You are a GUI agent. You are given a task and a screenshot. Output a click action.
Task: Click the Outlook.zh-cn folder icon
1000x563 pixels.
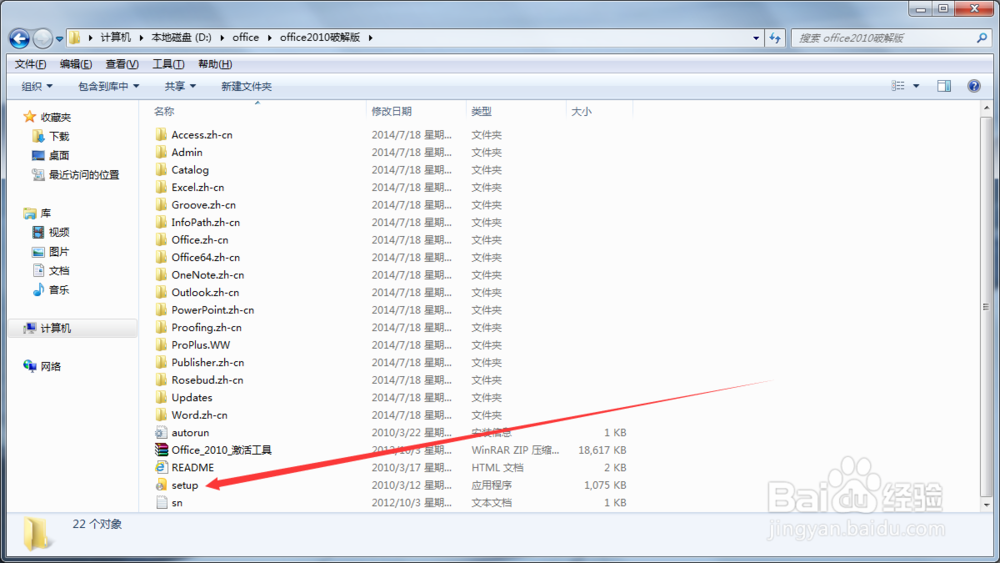161,292
